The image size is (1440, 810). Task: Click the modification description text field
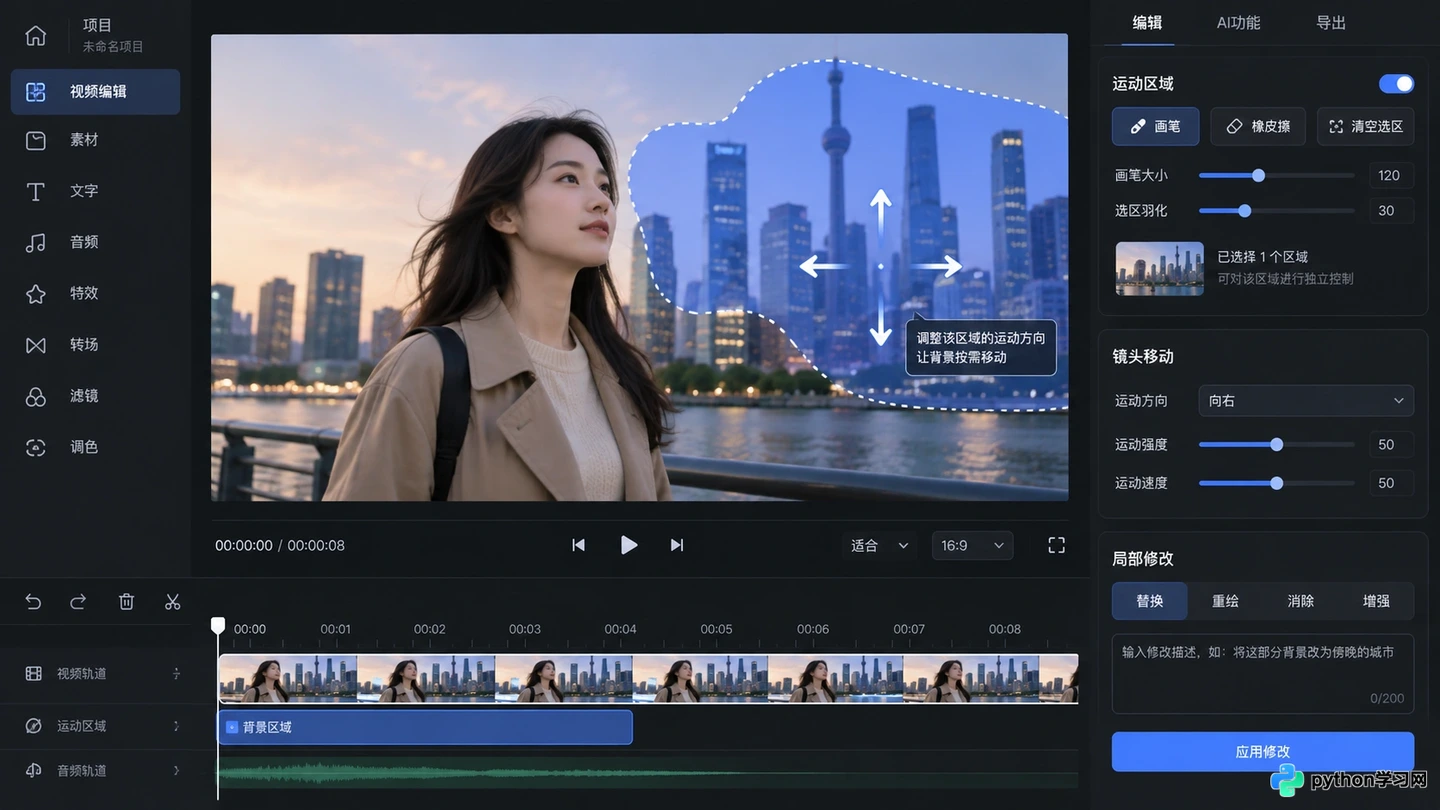pyautogui.click(x=1263, y=674)
